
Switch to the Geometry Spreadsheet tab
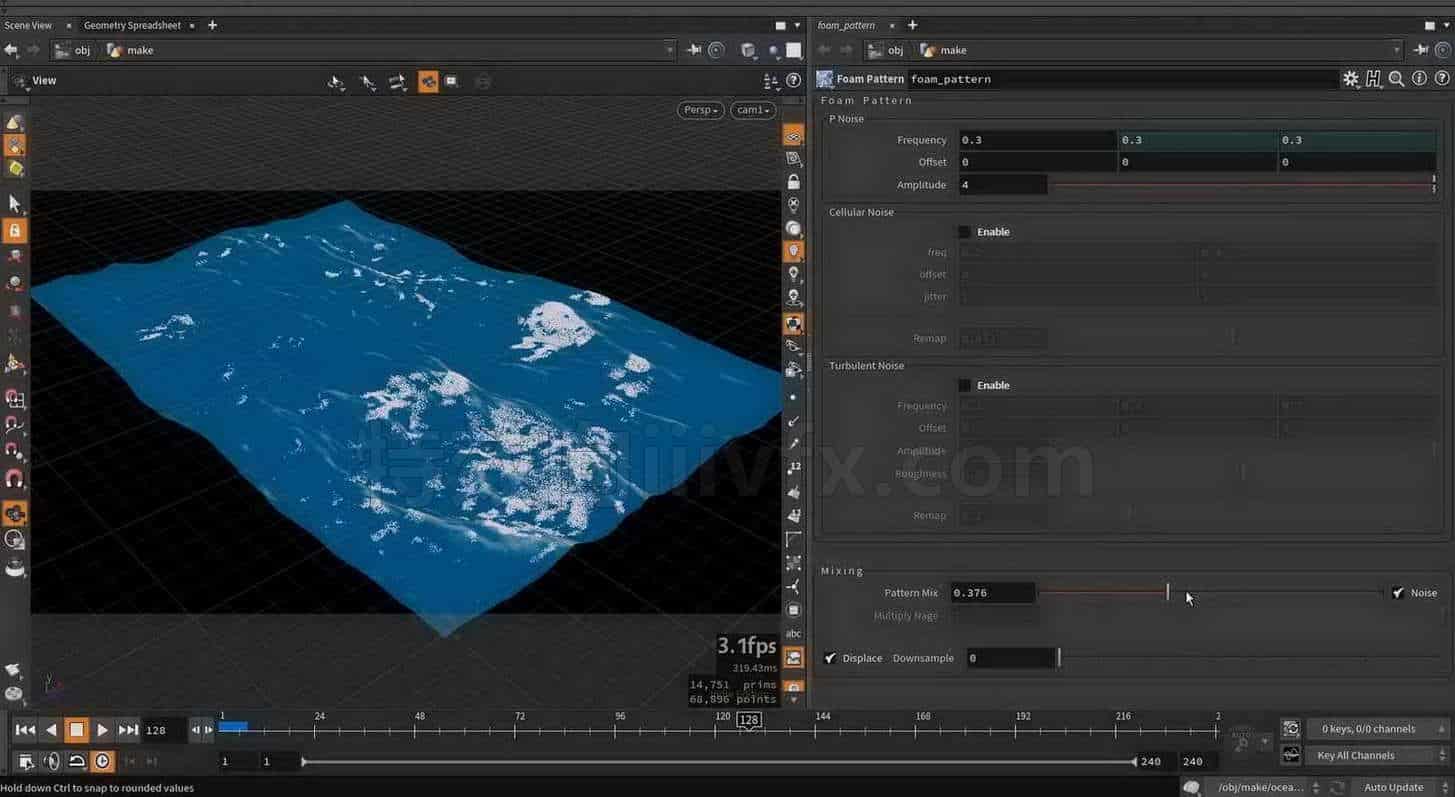tap(132, 25)
